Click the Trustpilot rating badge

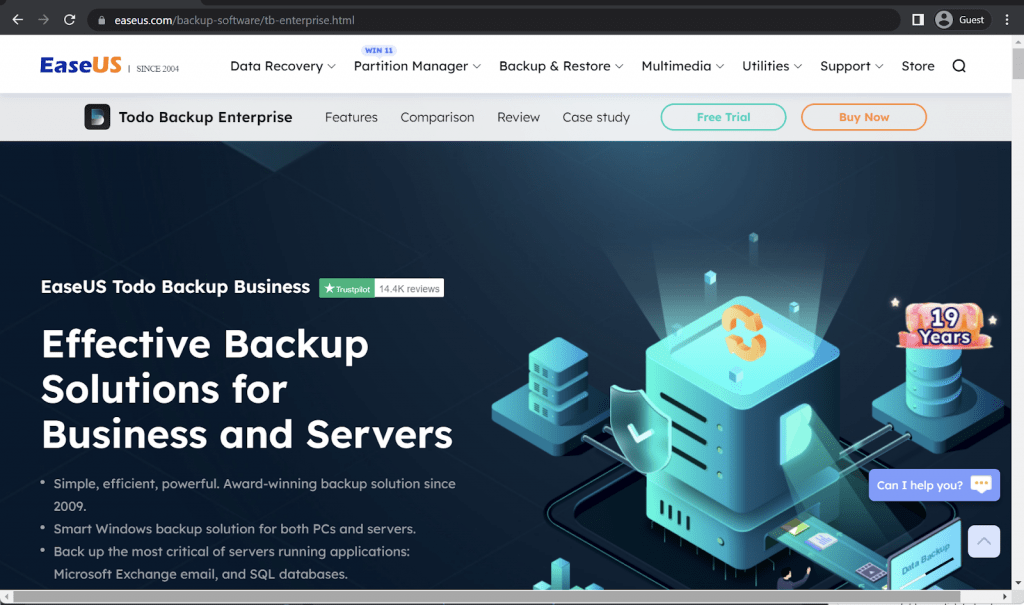[x=381, y=288]
